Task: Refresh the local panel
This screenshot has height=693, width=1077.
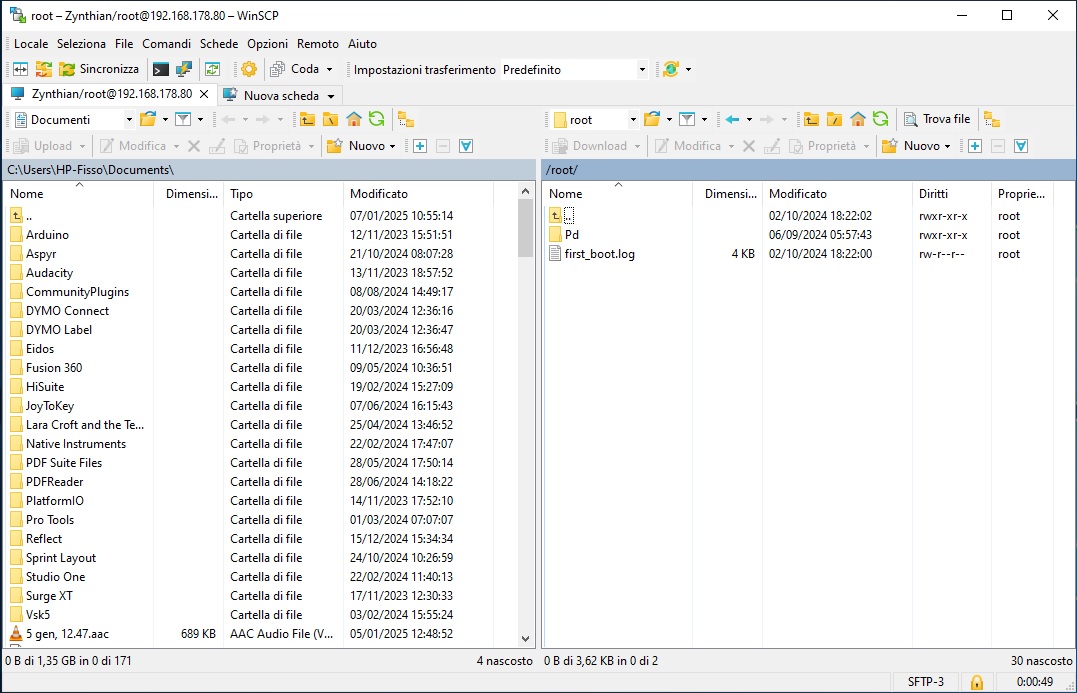Action: click(x=376, y=120)
